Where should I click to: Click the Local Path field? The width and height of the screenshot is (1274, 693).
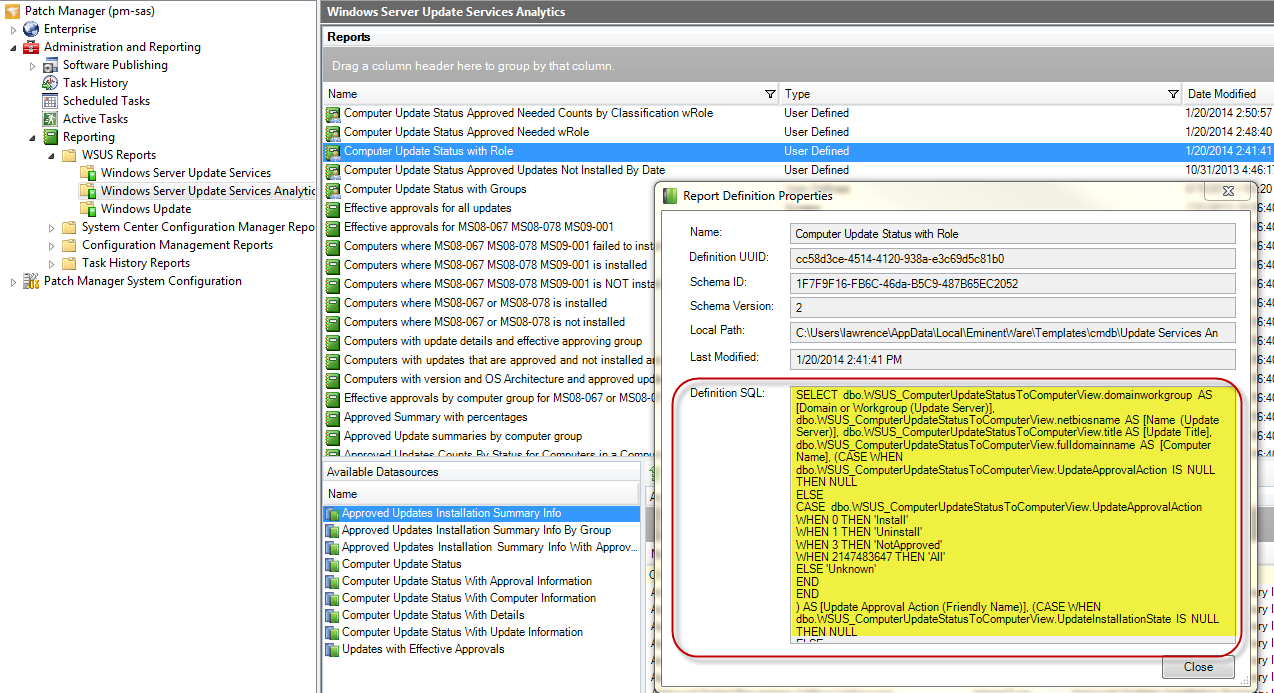(x=1012, y=332)
